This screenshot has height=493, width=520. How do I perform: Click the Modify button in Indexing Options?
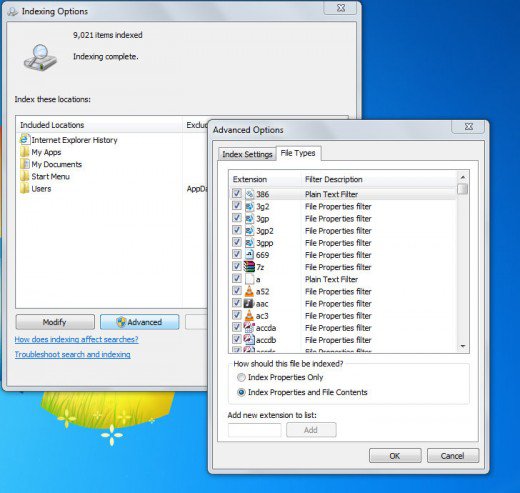coord(55,322)
